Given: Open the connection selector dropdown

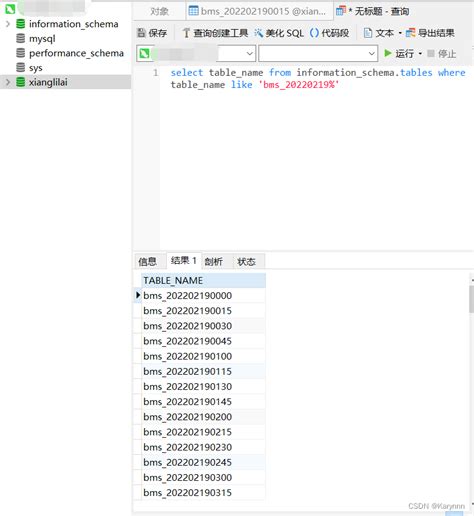Looking at the screenshot, I should (x=249, y=53).
